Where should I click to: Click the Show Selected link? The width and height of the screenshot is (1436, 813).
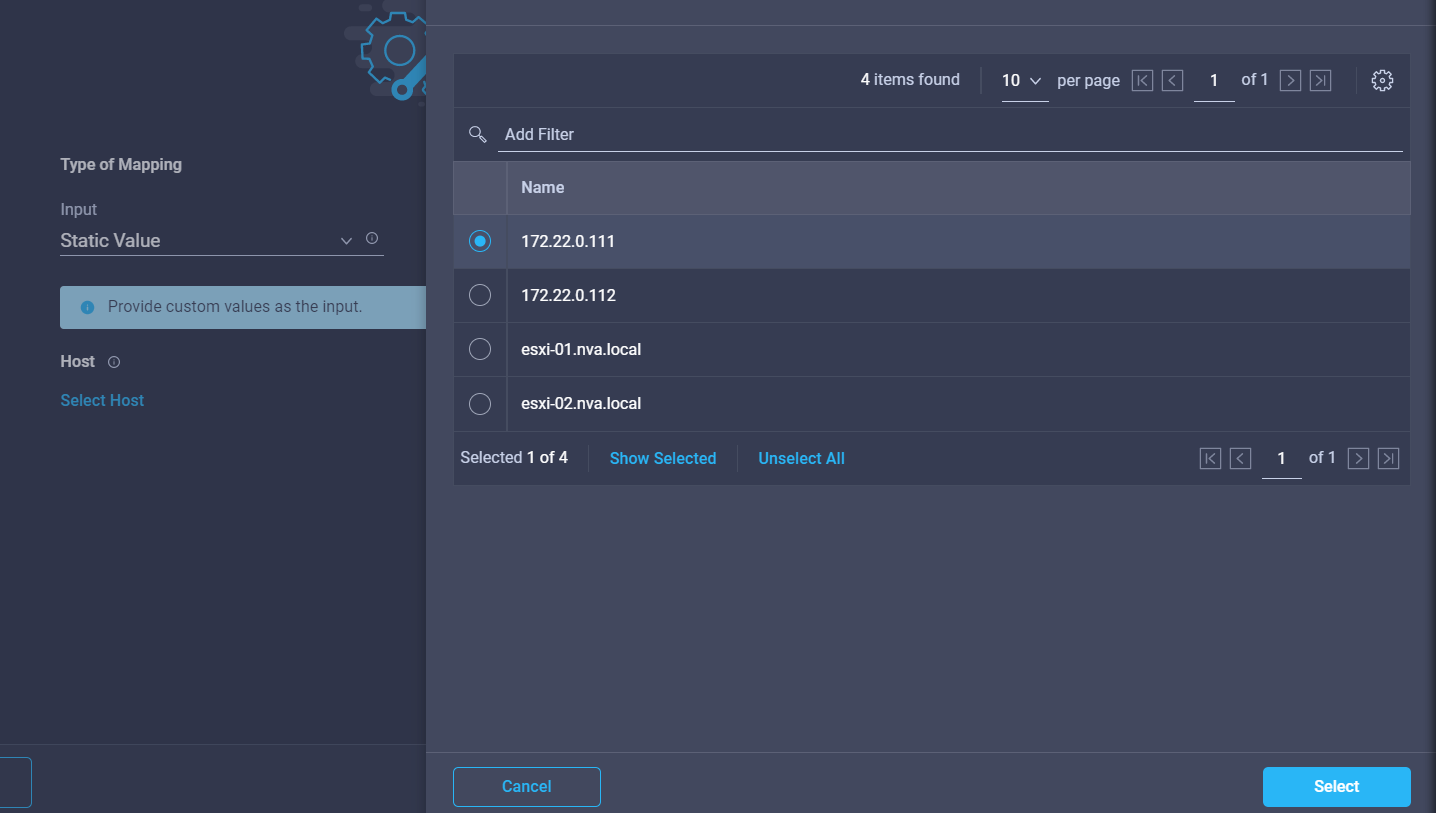(x=662, y=458)
